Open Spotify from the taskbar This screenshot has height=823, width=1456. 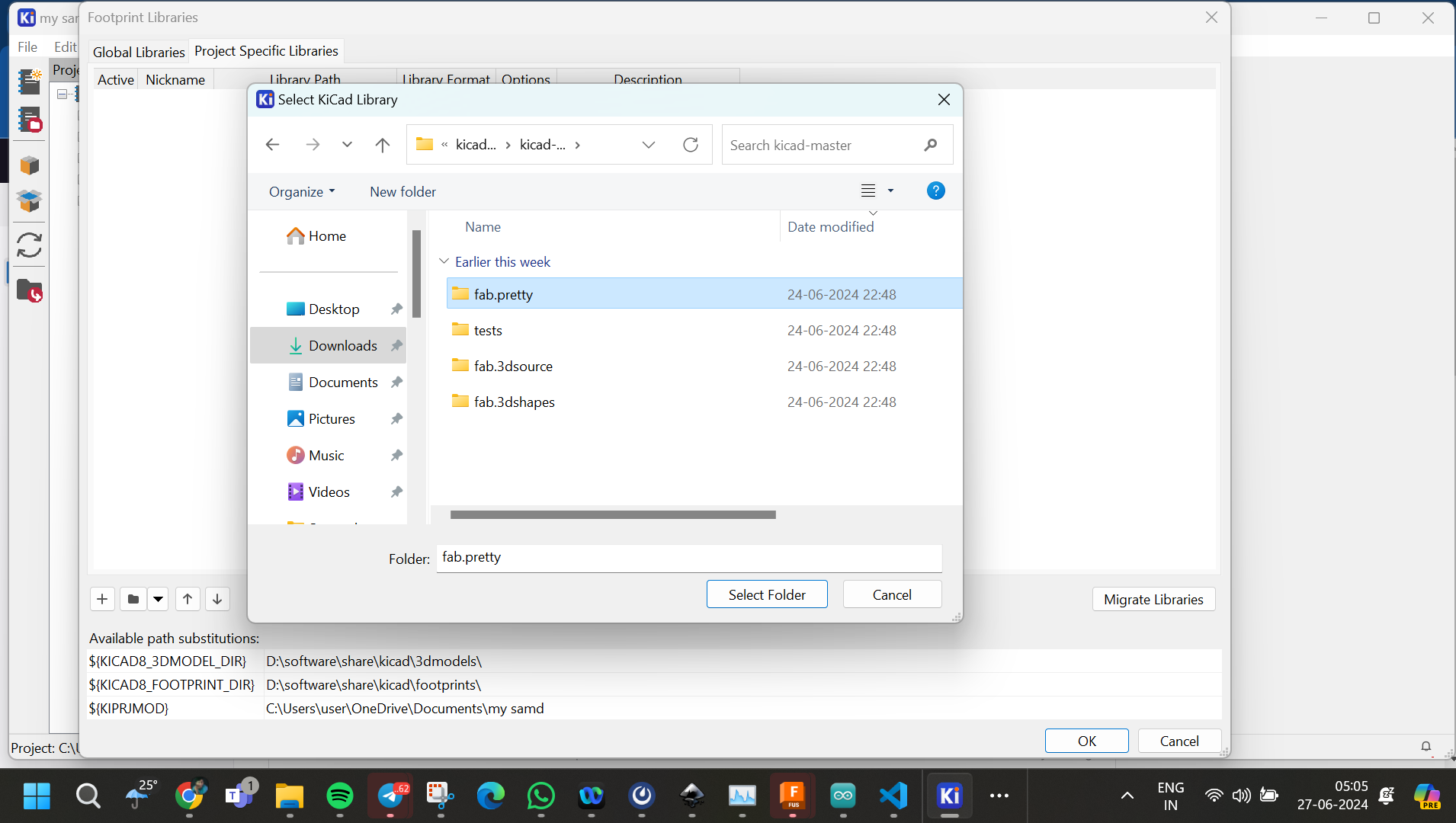tap(339, 796)
